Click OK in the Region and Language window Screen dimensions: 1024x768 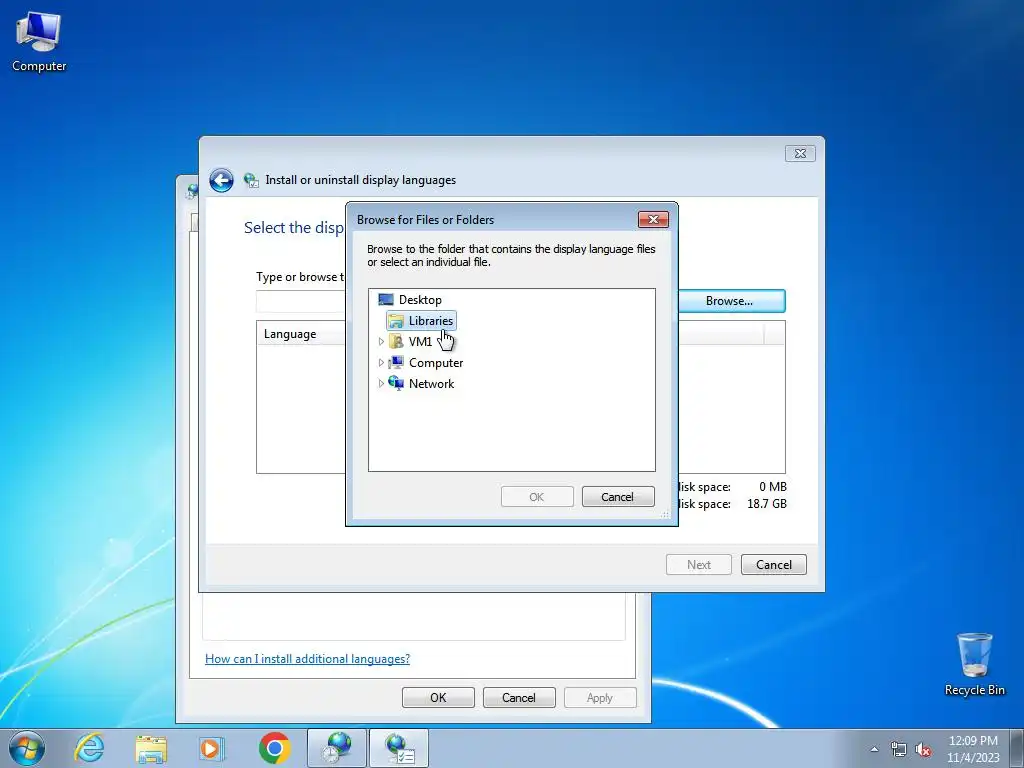point(438,697)
